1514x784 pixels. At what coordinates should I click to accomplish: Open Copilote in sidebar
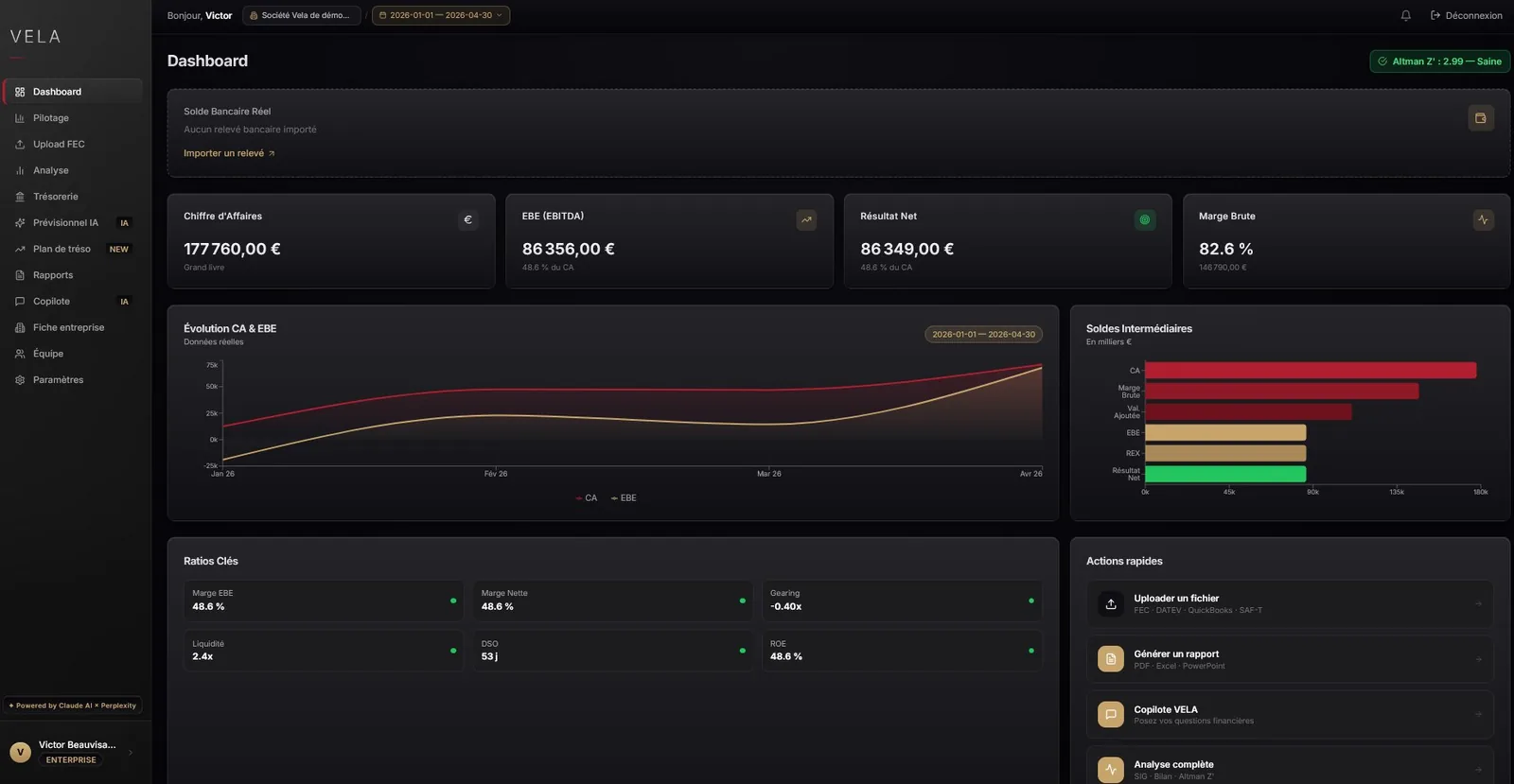pyautogui.click(x=73, y=302)
